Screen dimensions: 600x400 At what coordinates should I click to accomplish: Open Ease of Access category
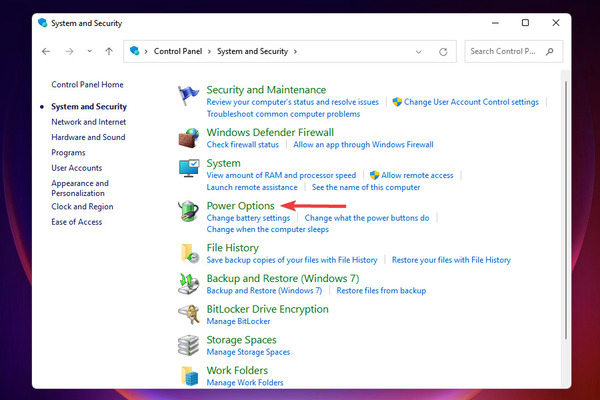tap(77, 222)
